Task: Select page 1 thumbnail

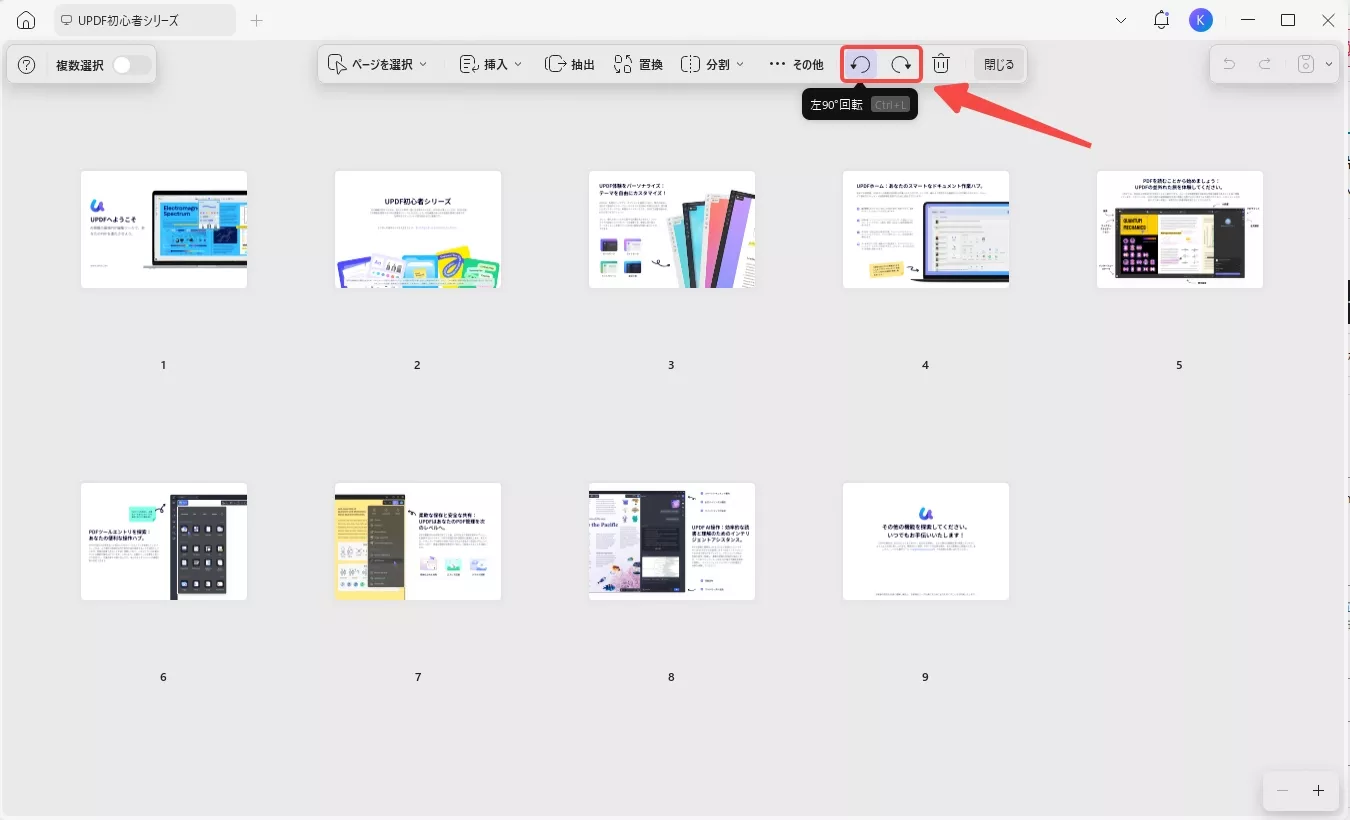Action: [x=164, y=229]
